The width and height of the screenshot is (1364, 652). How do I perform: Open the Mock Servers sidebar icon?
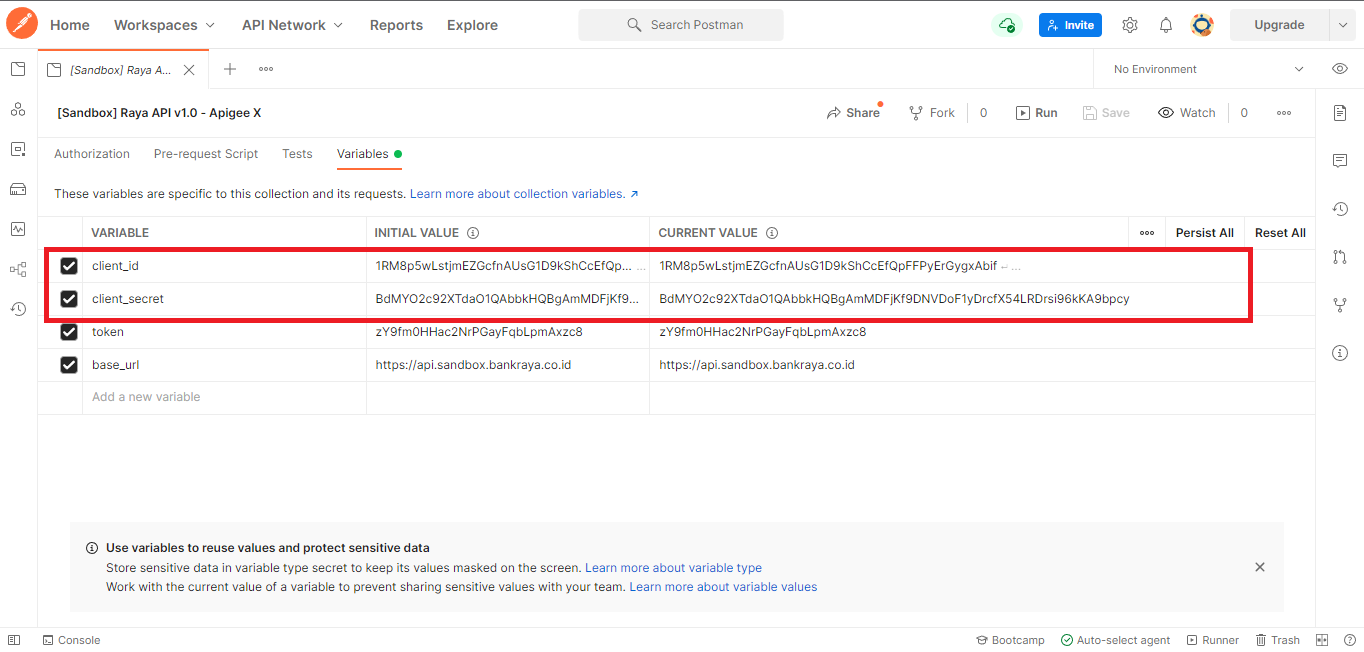point(18,189)
